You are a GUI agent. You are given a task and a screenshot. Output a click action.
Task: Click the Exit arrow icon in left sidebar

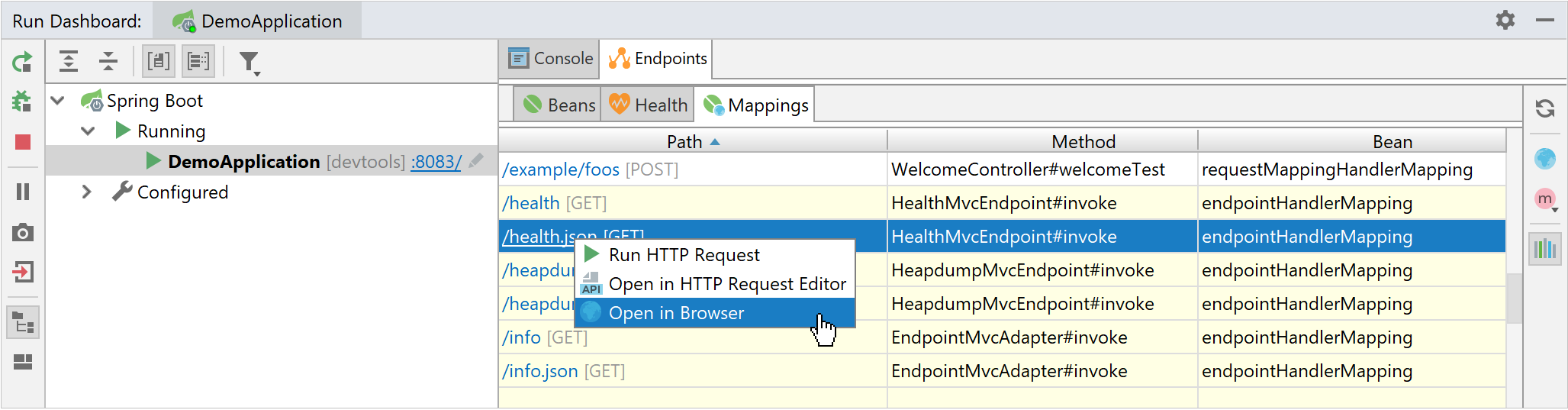click(23, 272)
